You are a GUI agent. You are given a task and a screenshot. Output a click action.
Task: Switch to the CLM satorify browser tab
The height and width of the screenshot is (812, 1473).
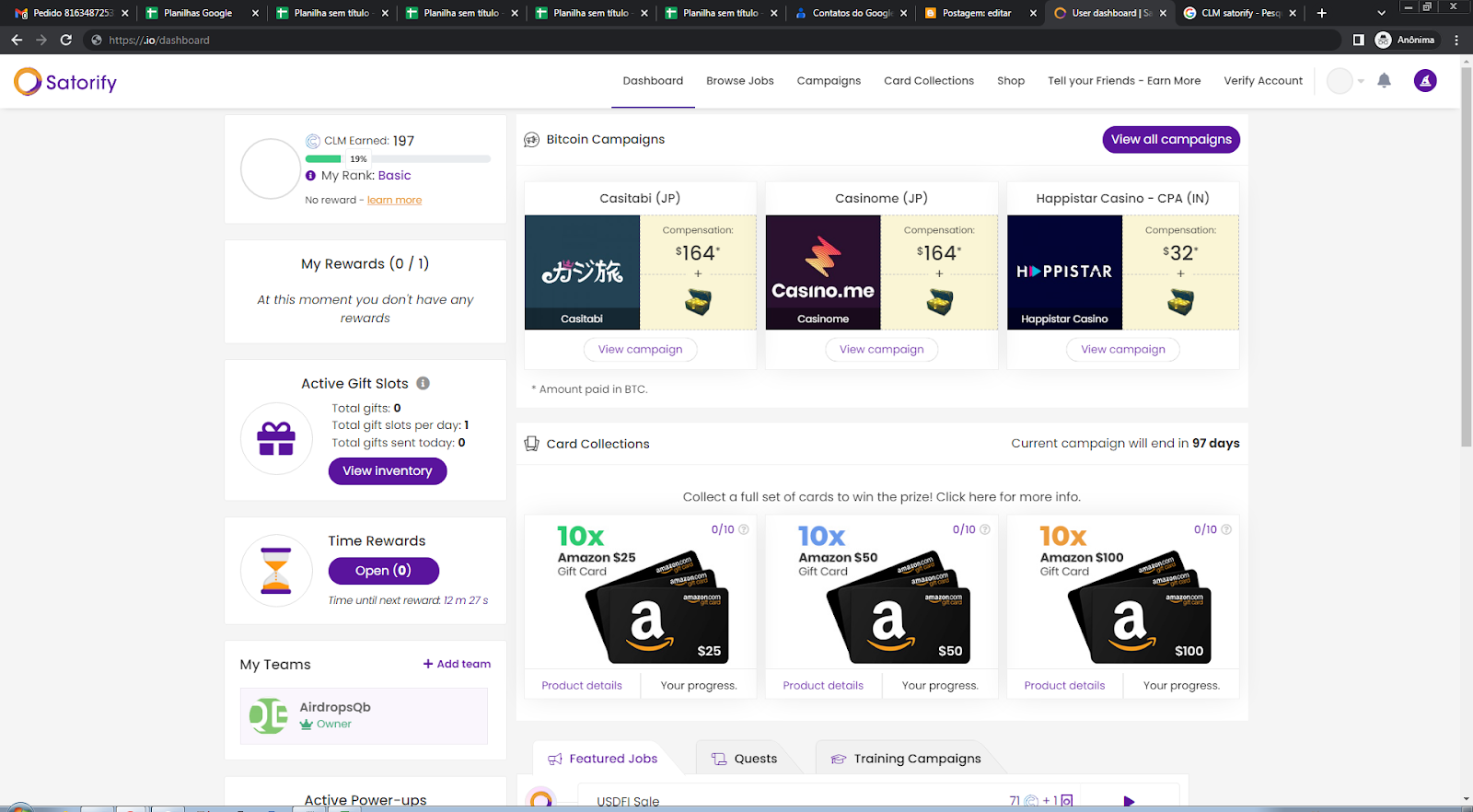pyautogui.click(x=1240, y=13)
